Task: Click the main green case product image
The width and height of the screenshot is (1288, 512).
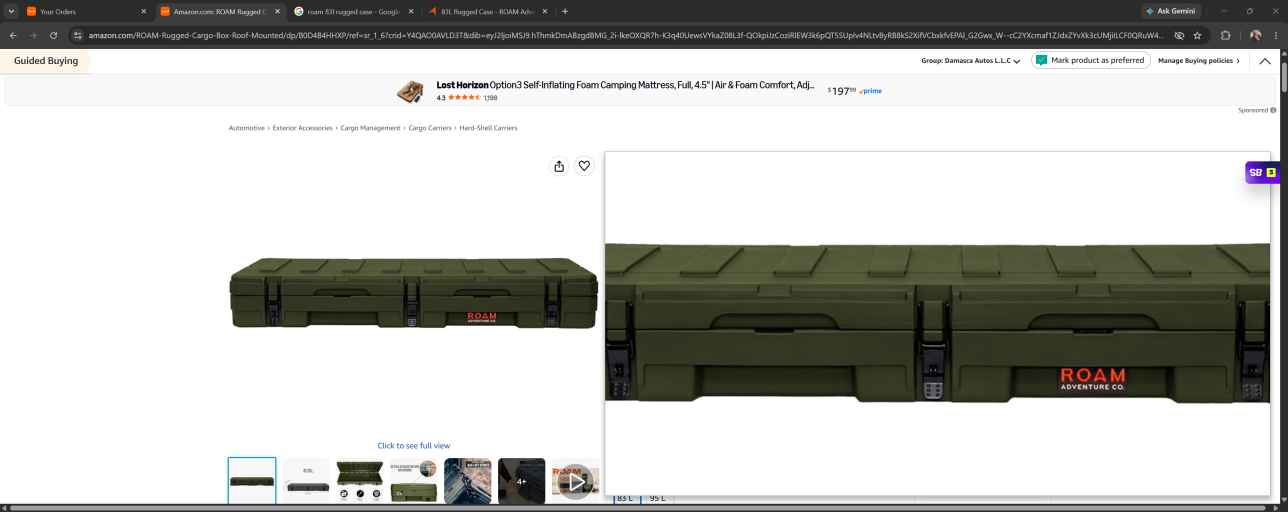Action: click(413, 293)
